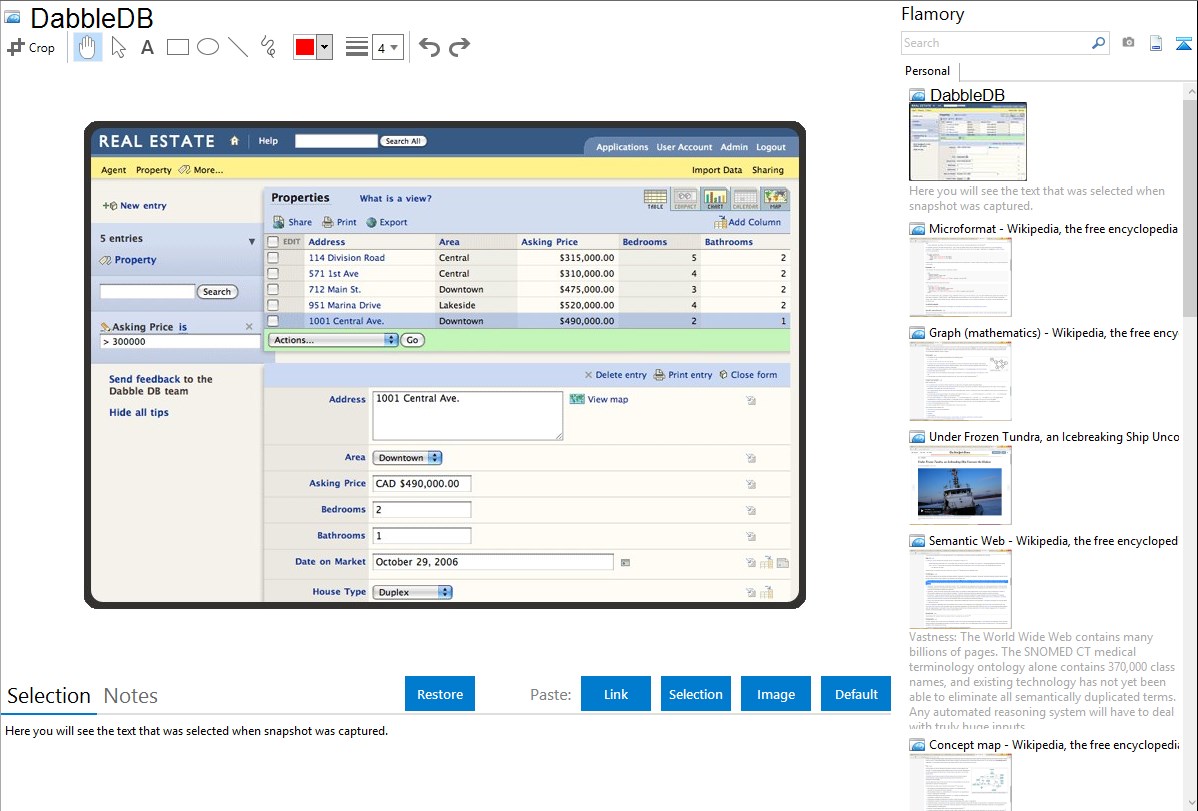
Task: Click the Restore button
Action: coord(440,694)
